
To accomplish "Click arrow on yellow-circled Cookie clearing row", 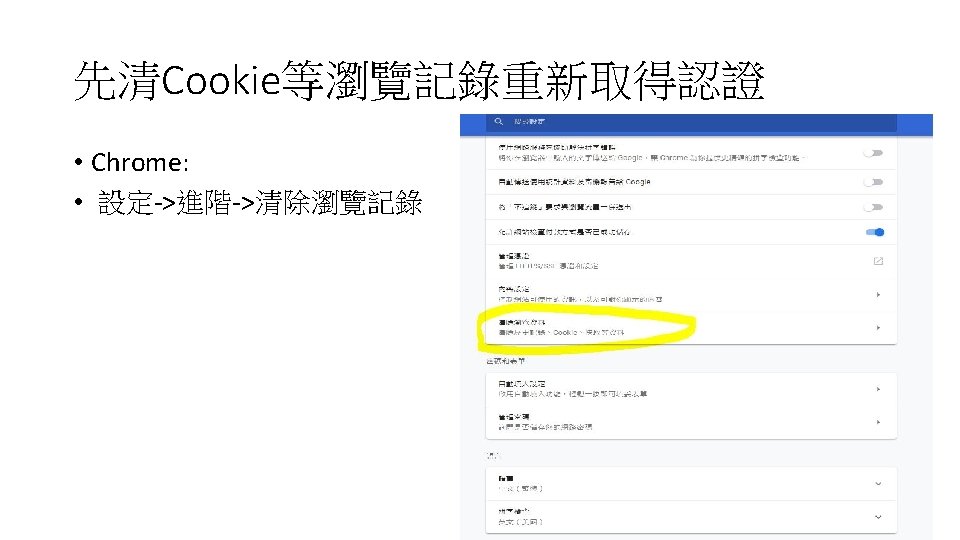I will [878, 328].
